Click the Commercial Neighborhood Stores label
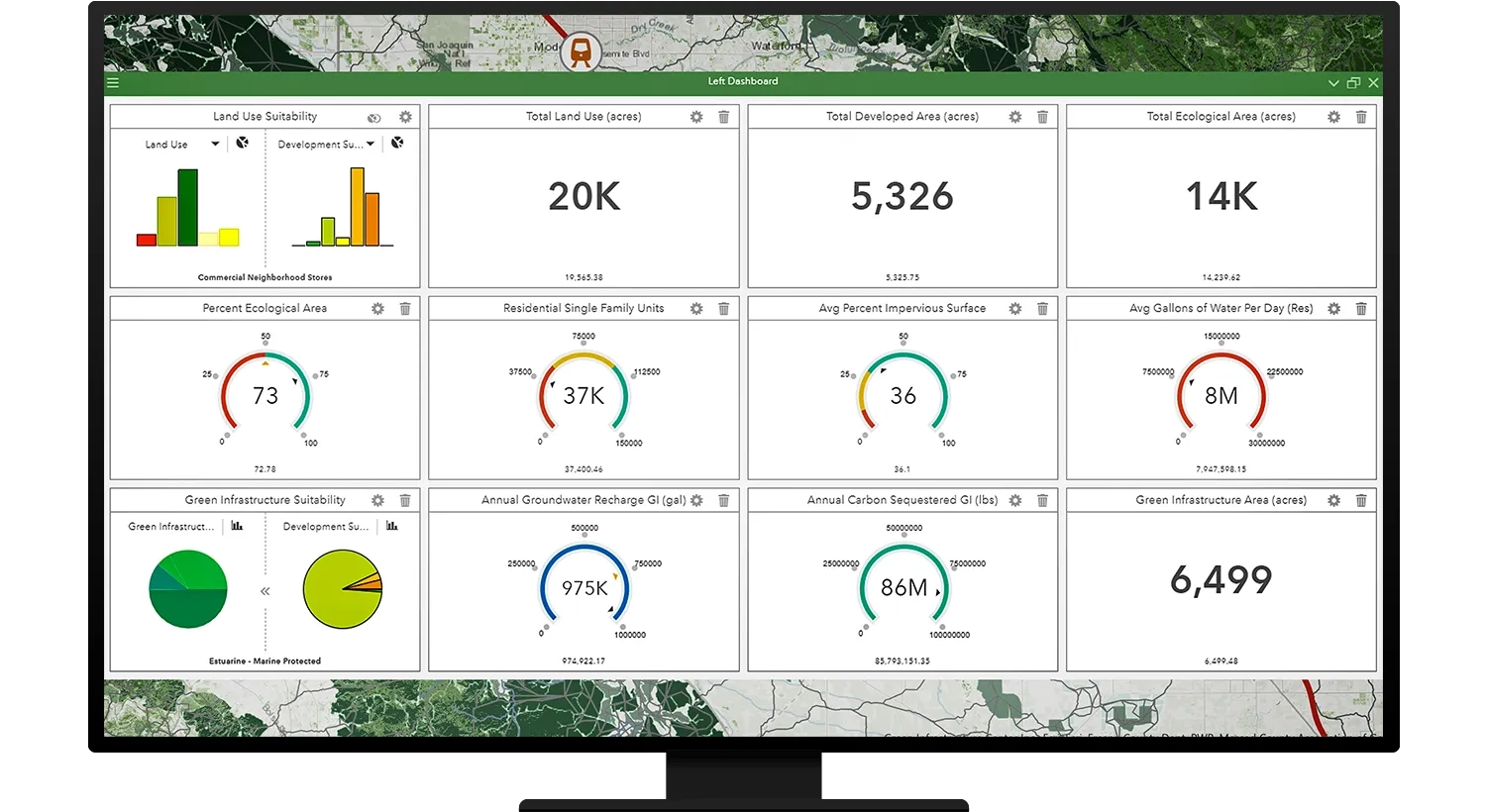1486x812 pixels. pyautogui.click(x=265, y=277)
